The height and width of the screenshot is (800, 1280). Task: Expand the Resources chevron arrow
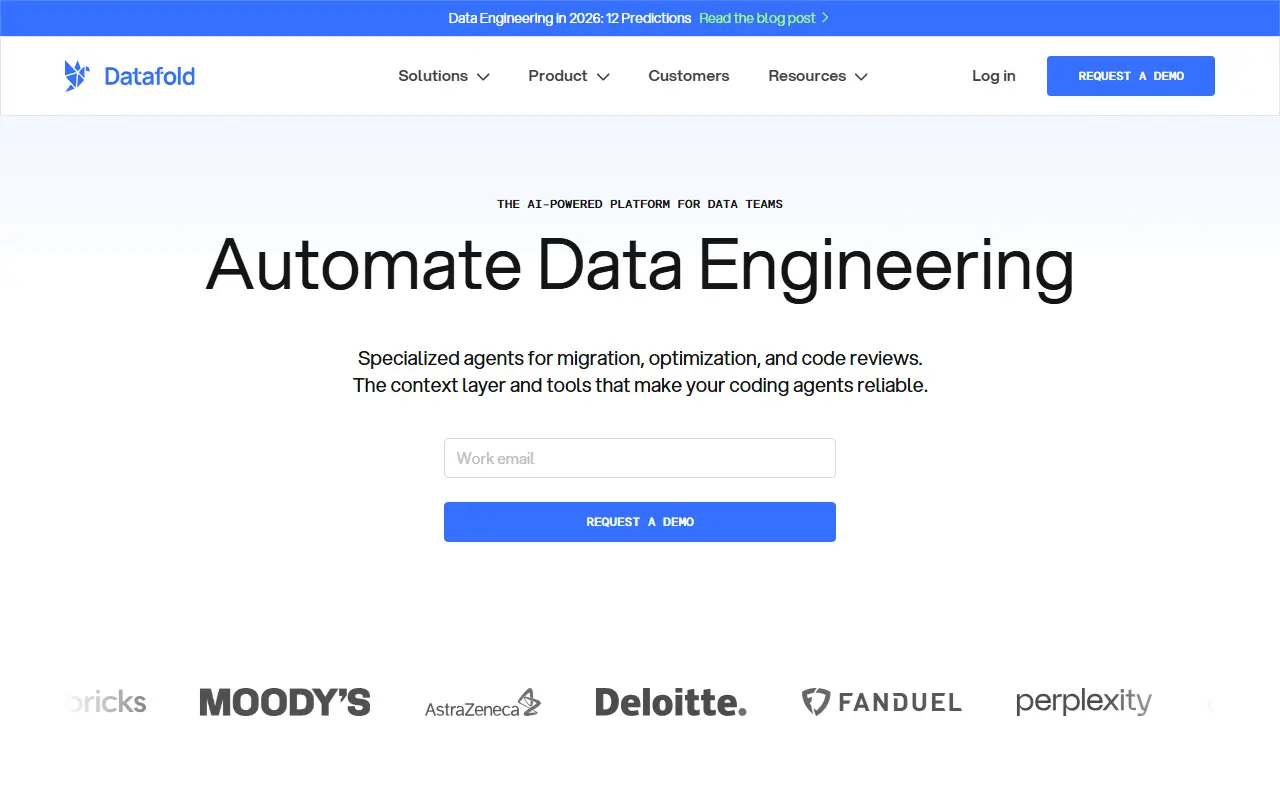pyautogui.click(x=861, y=77)
